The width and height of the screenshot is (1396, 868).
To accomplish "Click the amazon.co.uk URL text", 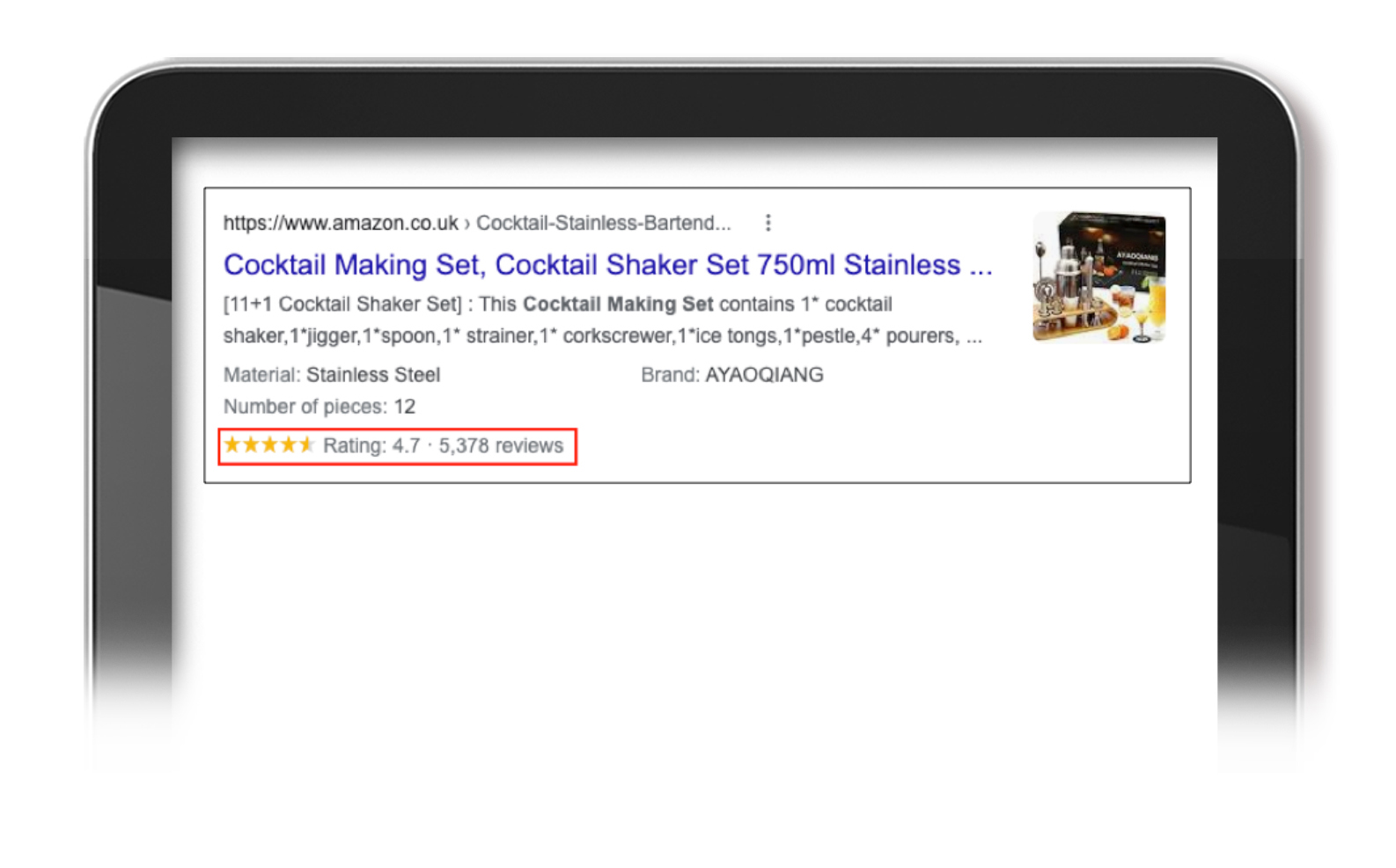I will pyautogui.click(x=340, y=223).
